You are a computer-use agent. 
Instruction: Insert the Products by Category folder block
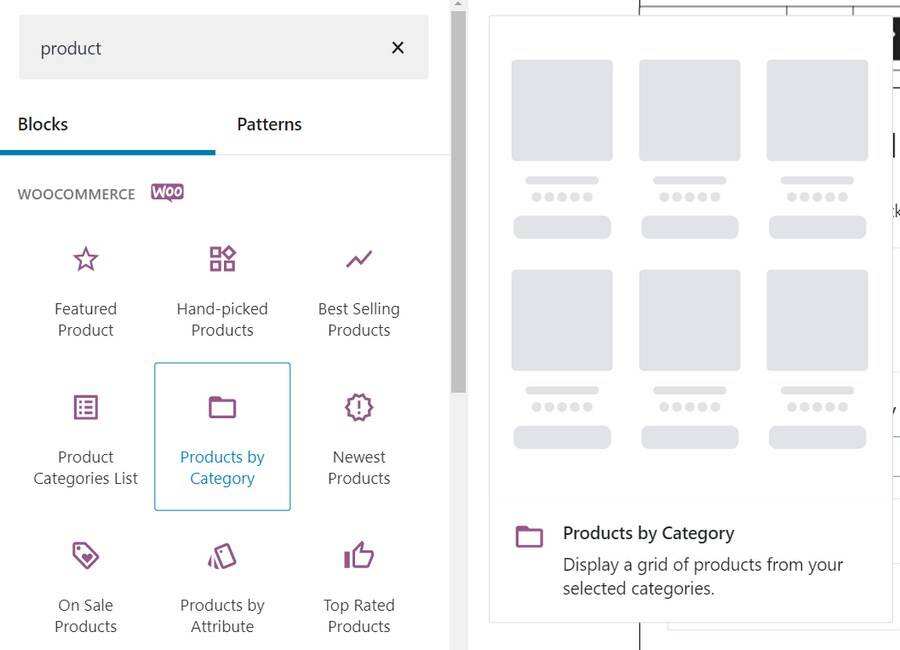coord(222,436)
